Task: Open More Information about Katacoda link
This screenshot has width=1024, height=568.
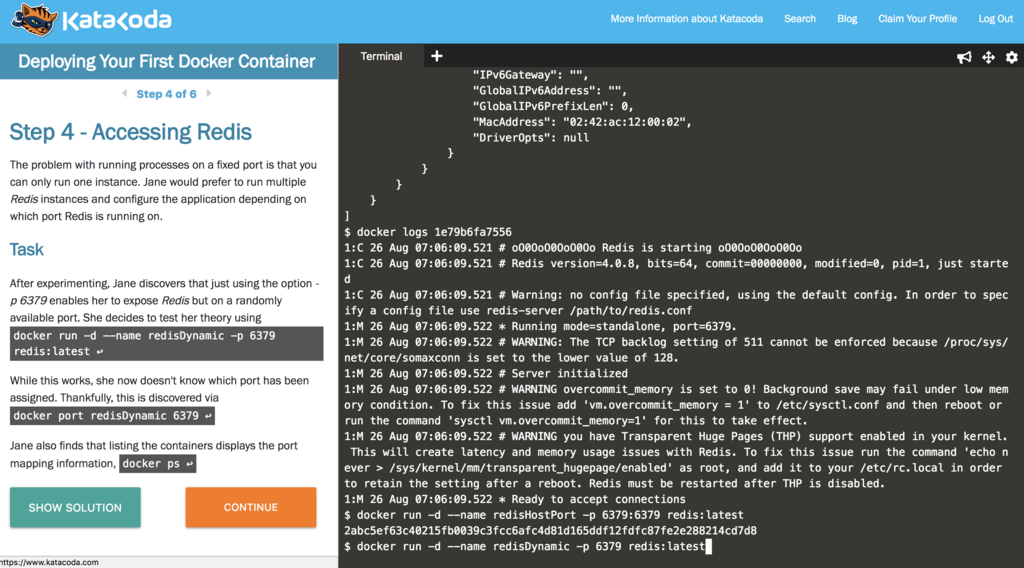Action: point(686,19)
